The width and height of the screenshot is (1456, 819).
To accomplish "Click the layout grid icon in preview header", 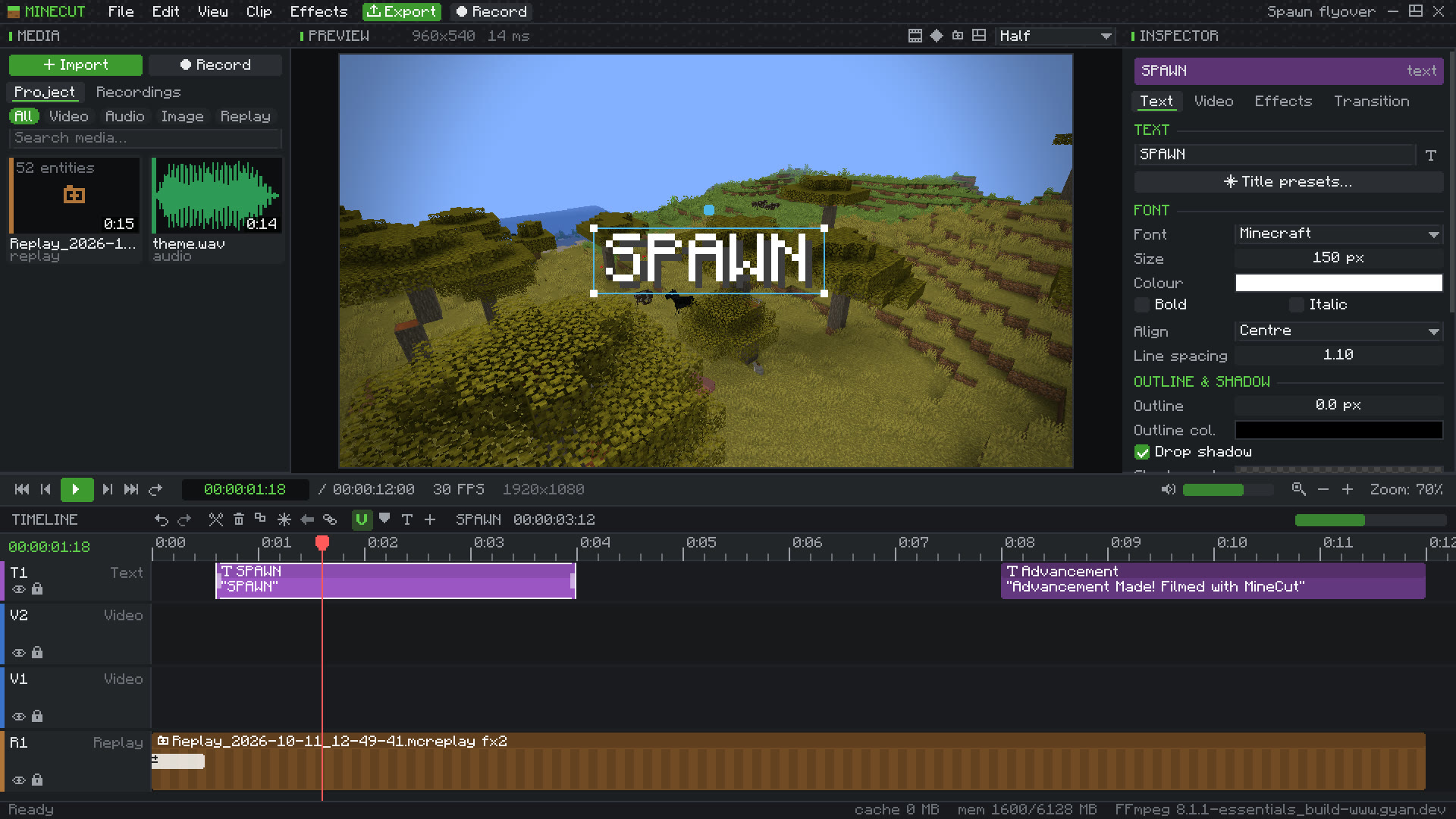I will click(979, 36).
